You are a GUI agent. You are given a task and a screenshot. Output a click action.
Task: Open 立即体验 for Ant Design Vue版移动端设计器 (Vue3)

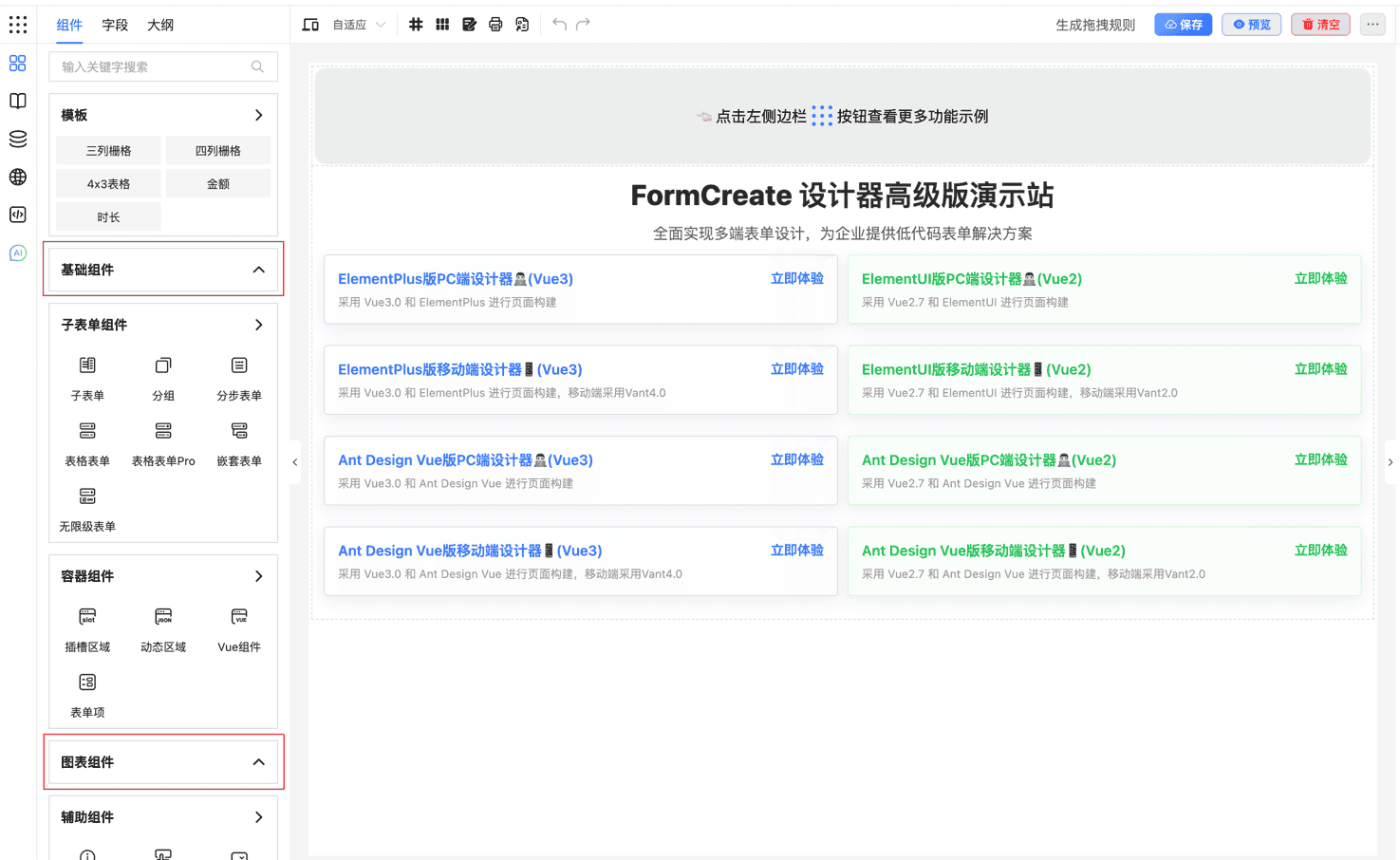[x=797, y=550]
